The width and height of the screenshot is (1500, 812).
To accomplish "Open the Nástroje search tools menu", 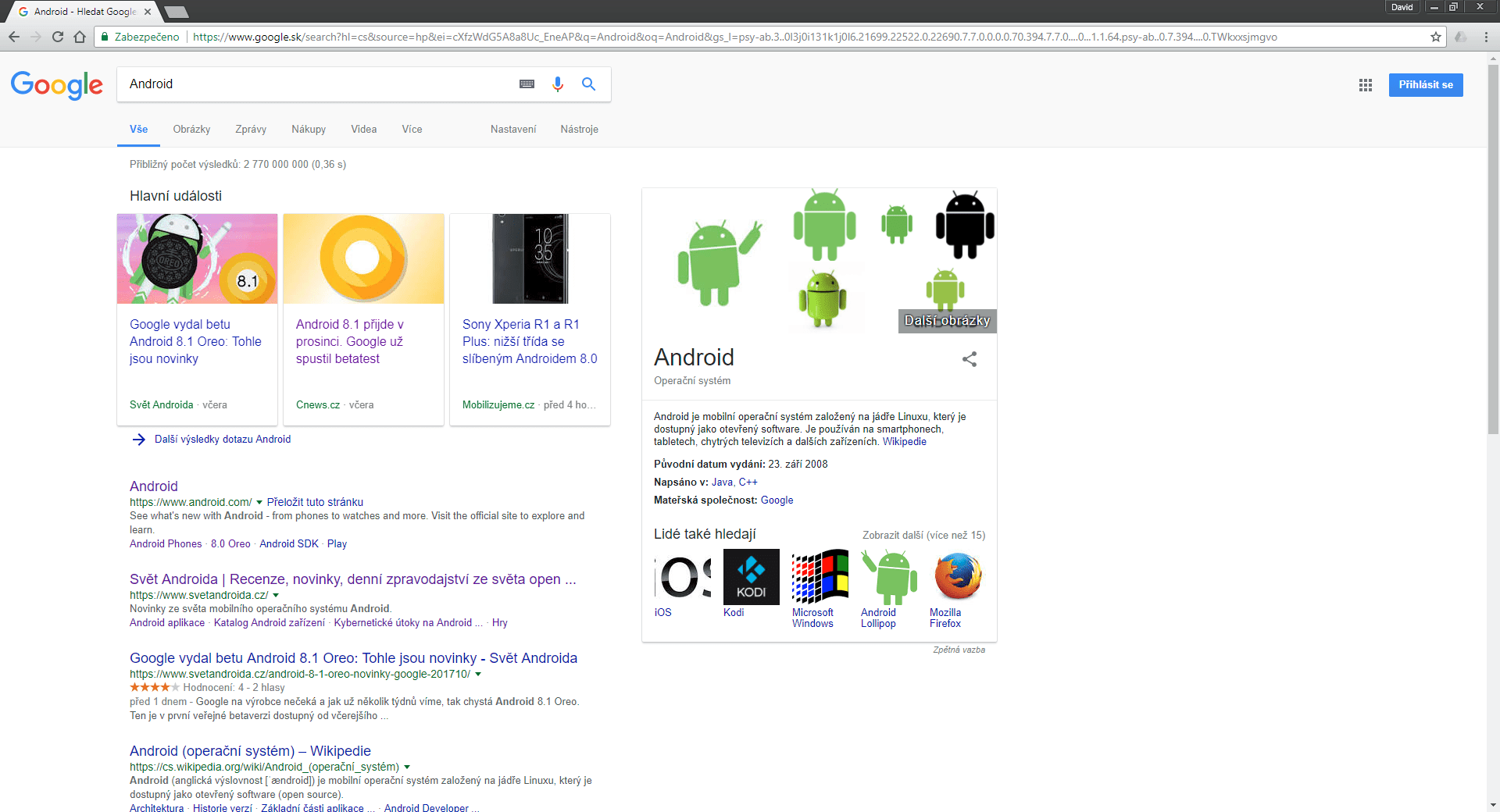I will [x=579, y=130].
